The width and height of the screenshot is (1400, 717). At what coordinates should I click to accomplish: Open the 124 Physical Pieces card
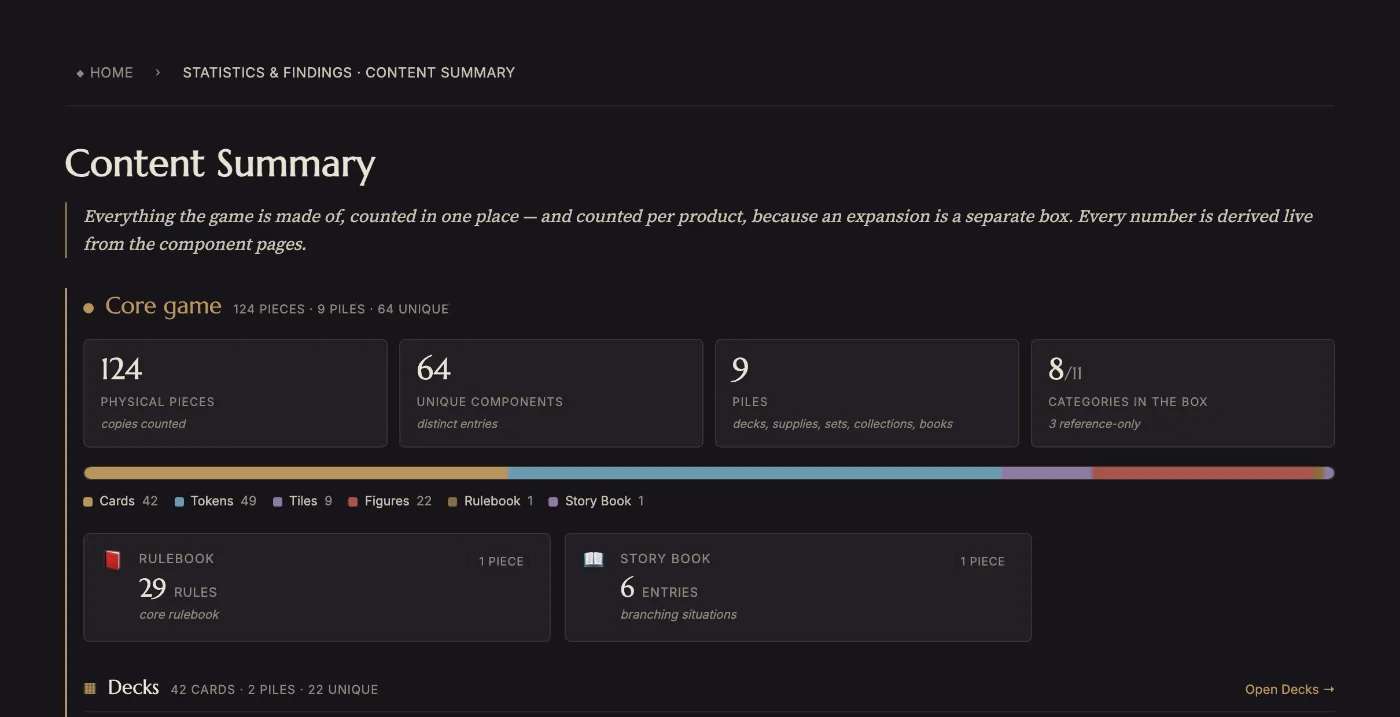click(x=235, y=393)
